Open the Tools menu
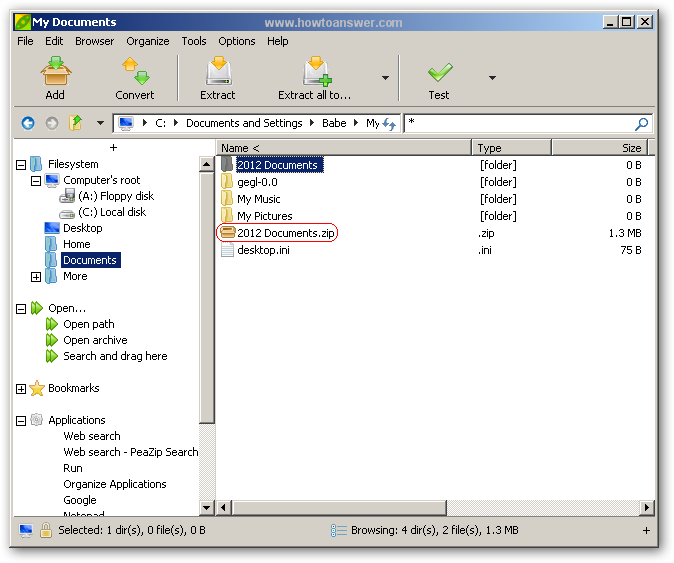This screenshot has height=563, width=674. [194, 41]
